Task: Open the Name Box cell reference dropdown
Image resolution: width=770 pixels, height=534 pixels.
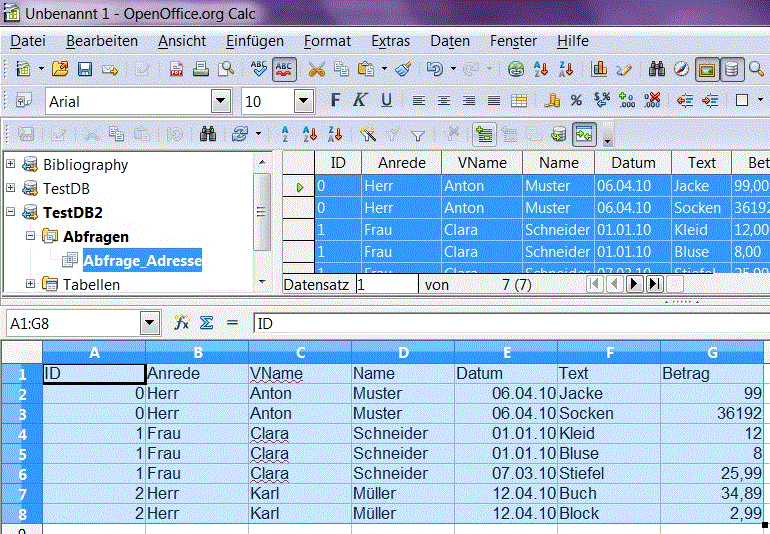Action: click(150, 323)
